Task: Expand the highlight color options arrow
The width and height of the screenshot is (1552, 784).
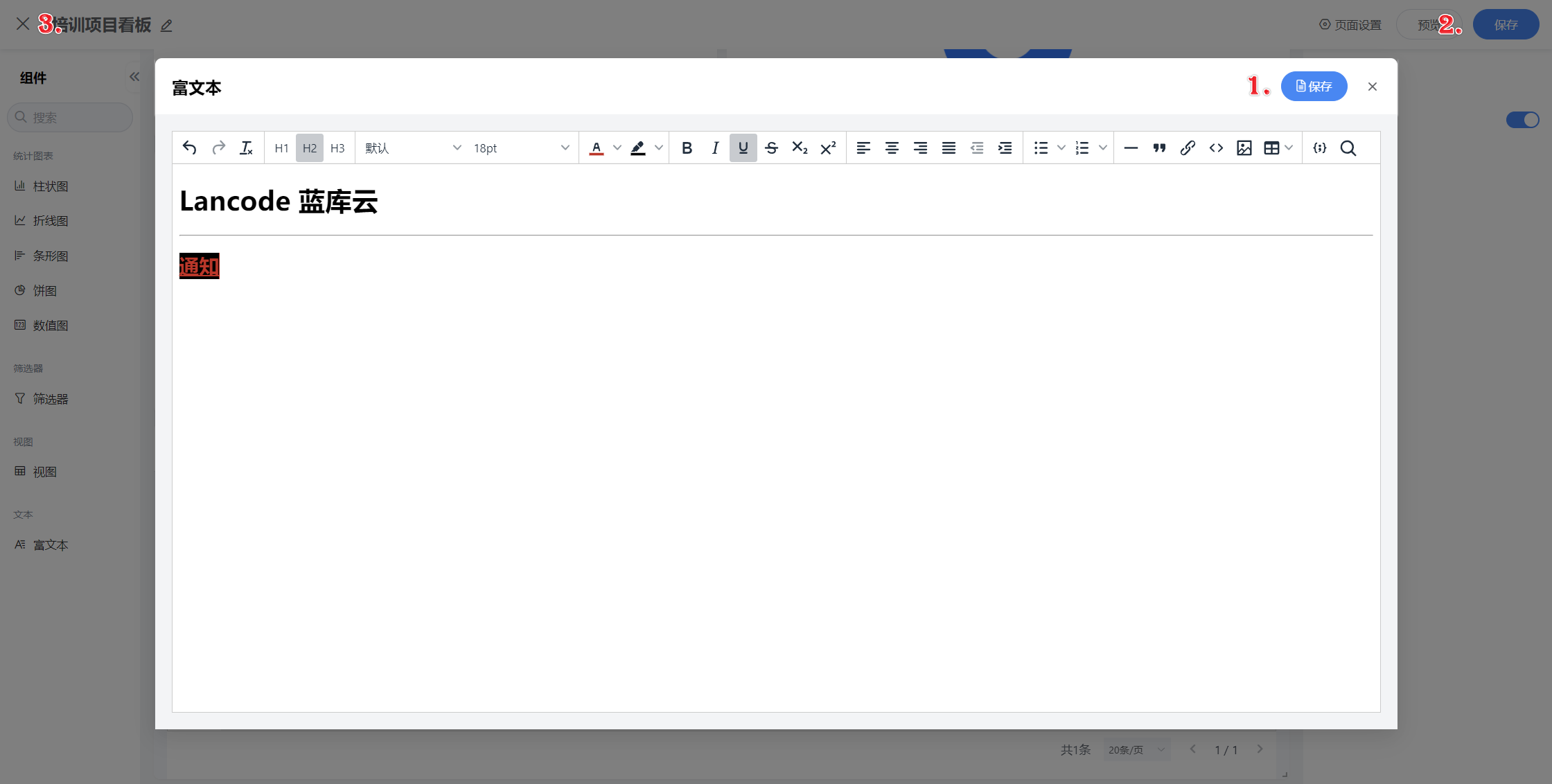Action: [659, 148]
